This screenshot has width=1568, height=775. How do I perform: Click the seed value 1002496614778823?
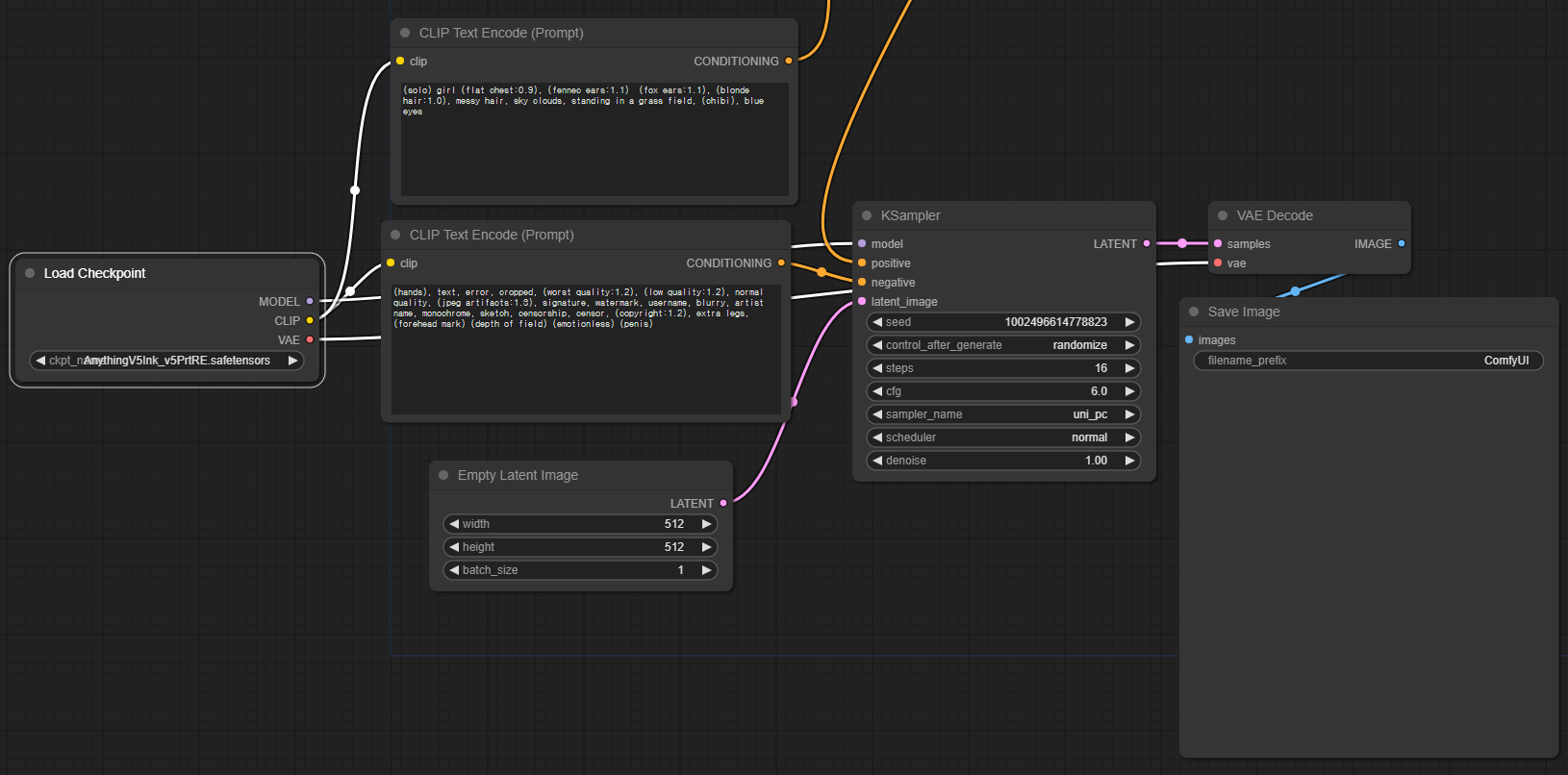click(1055, 322)
